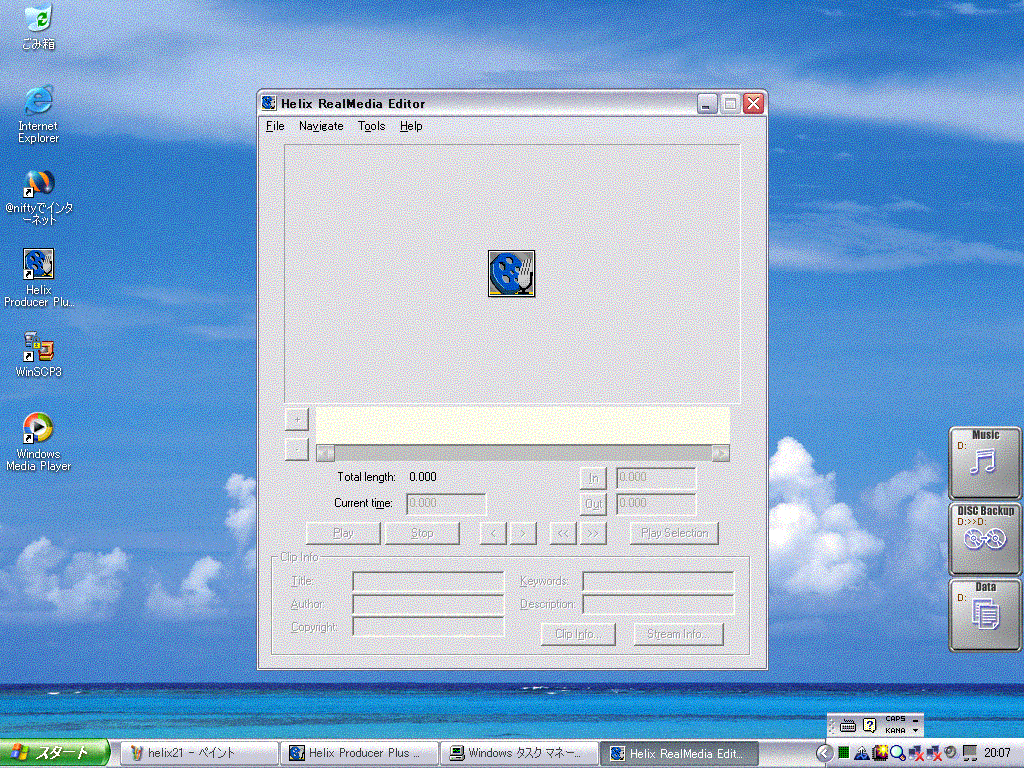The image size is (1024, 768).
Task: Open the File menu
Action: coord(275,126)
